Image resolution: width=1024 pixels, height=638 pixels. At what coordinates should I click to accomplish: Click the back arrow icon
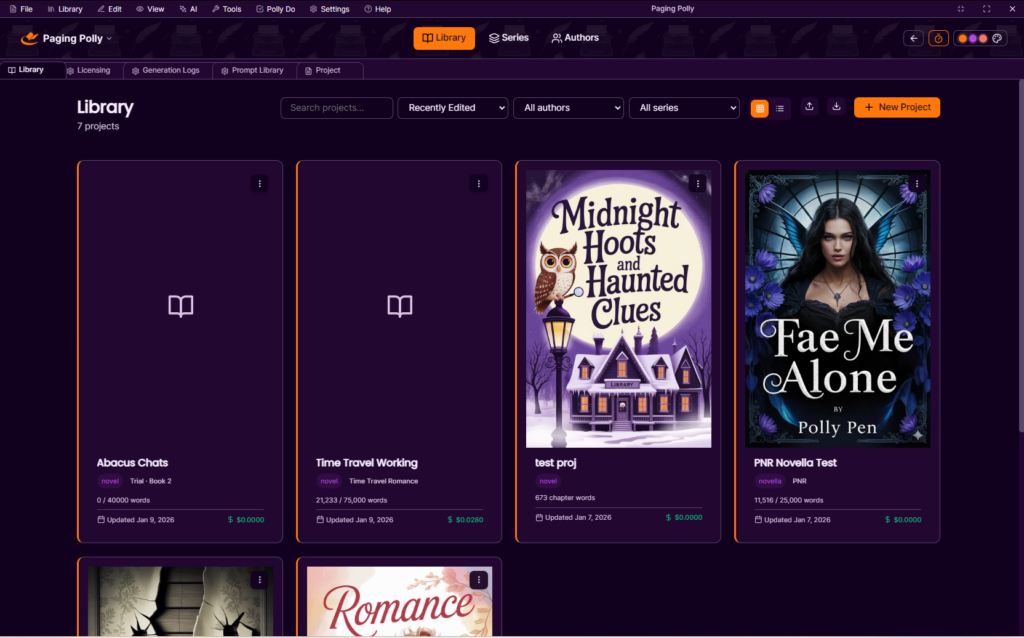(x=913, y=38)
